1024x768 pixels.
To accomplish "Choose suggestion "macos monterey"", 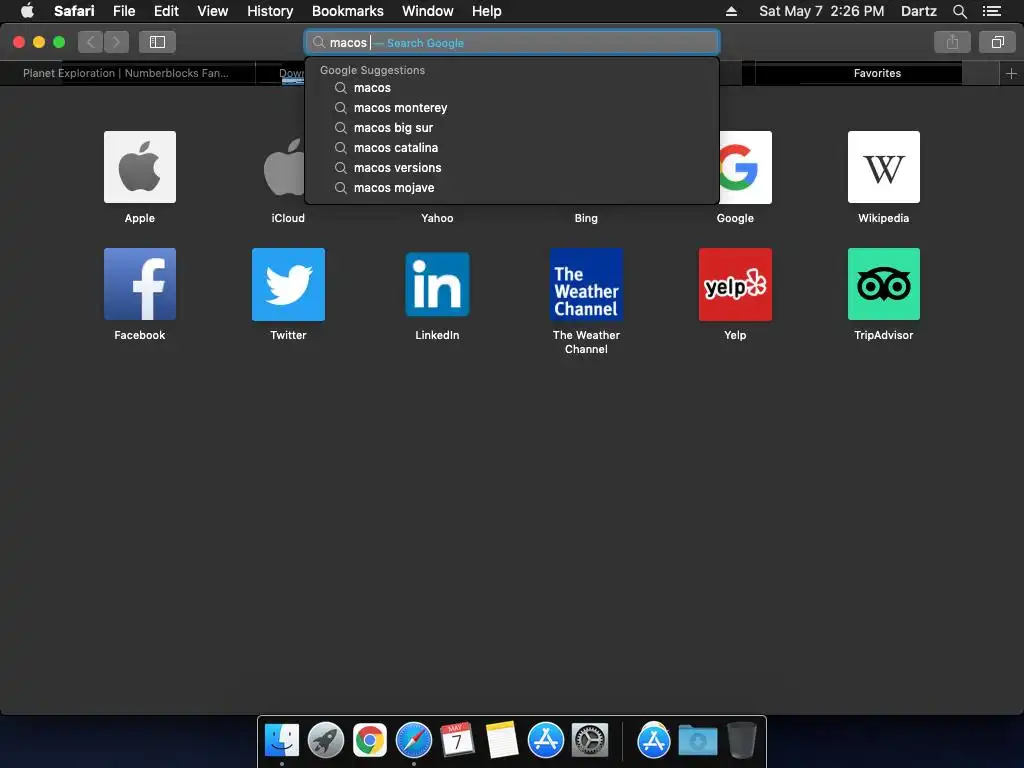I will [512, 108].
